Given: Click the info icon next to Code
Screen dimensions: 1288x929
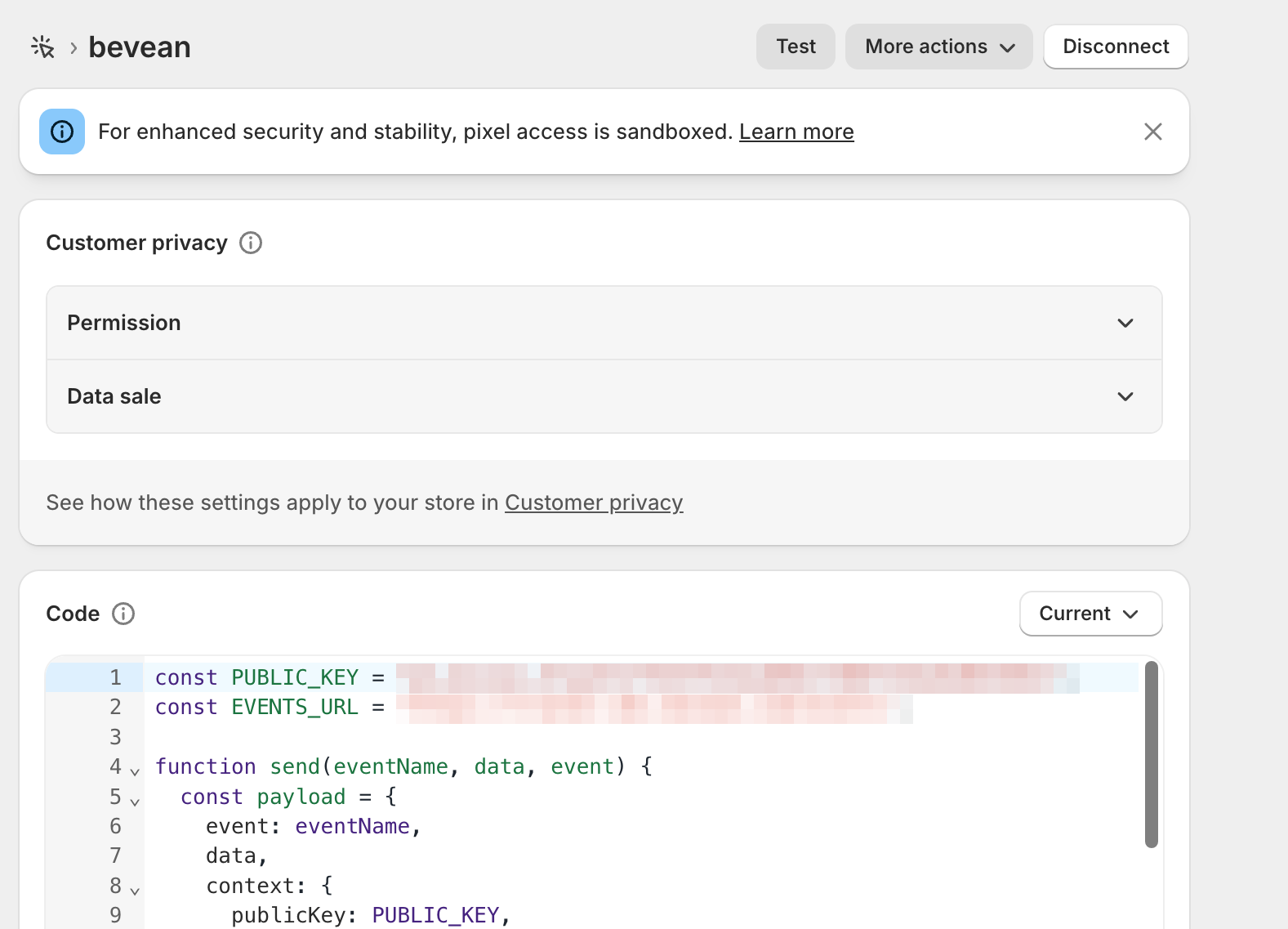Looking at the screenshot, I should coord(123,614).
